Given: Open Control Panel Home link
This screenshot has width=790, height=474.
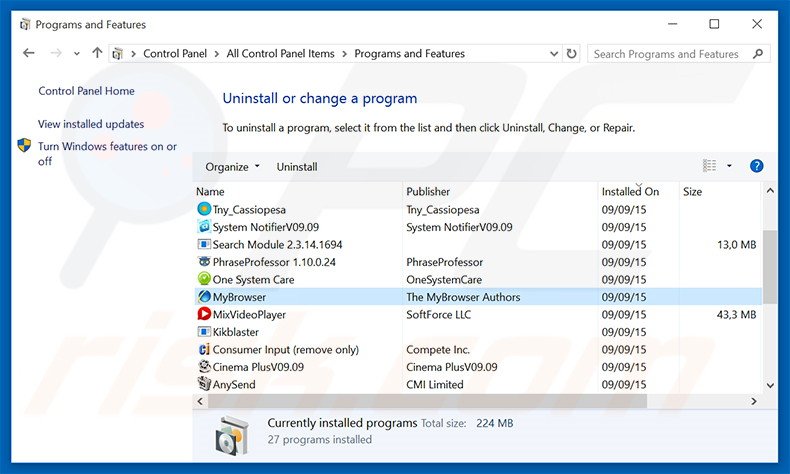Looking at the screenshot, I should point(86,91).
